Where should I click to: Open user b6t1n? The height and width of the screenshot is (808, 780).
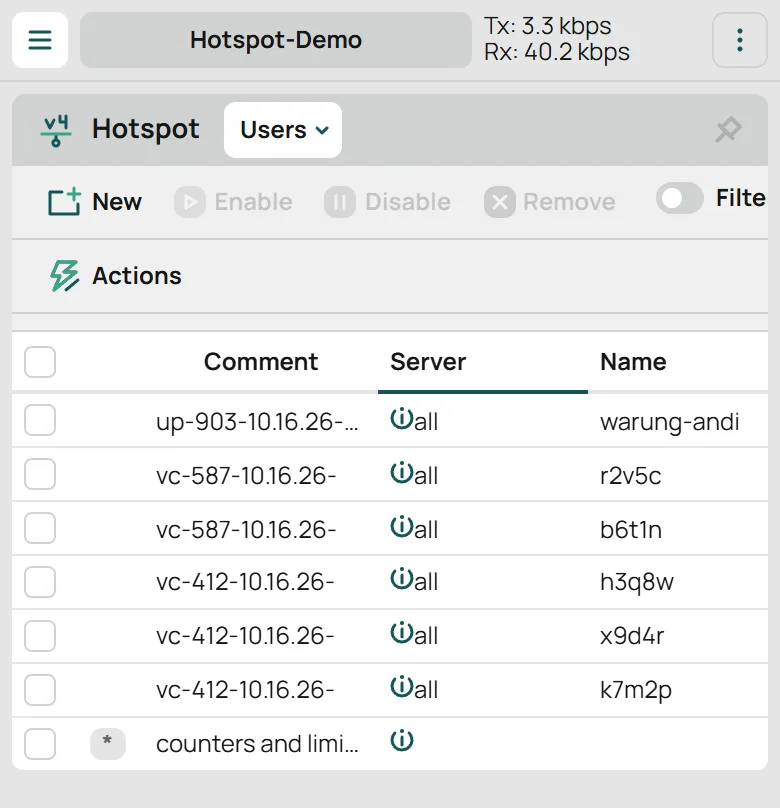point(631,530)
